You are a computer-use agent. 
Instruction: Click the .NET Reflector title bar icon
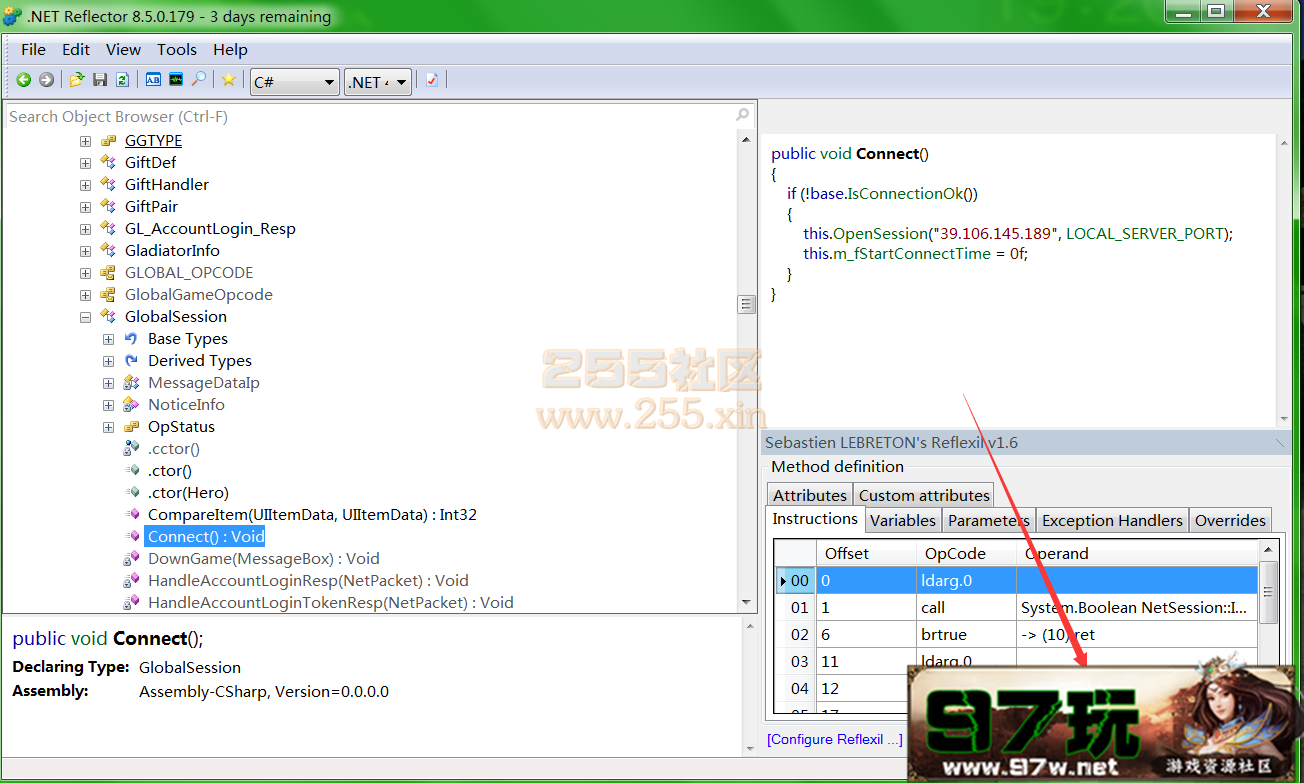(x=13, y=16)
